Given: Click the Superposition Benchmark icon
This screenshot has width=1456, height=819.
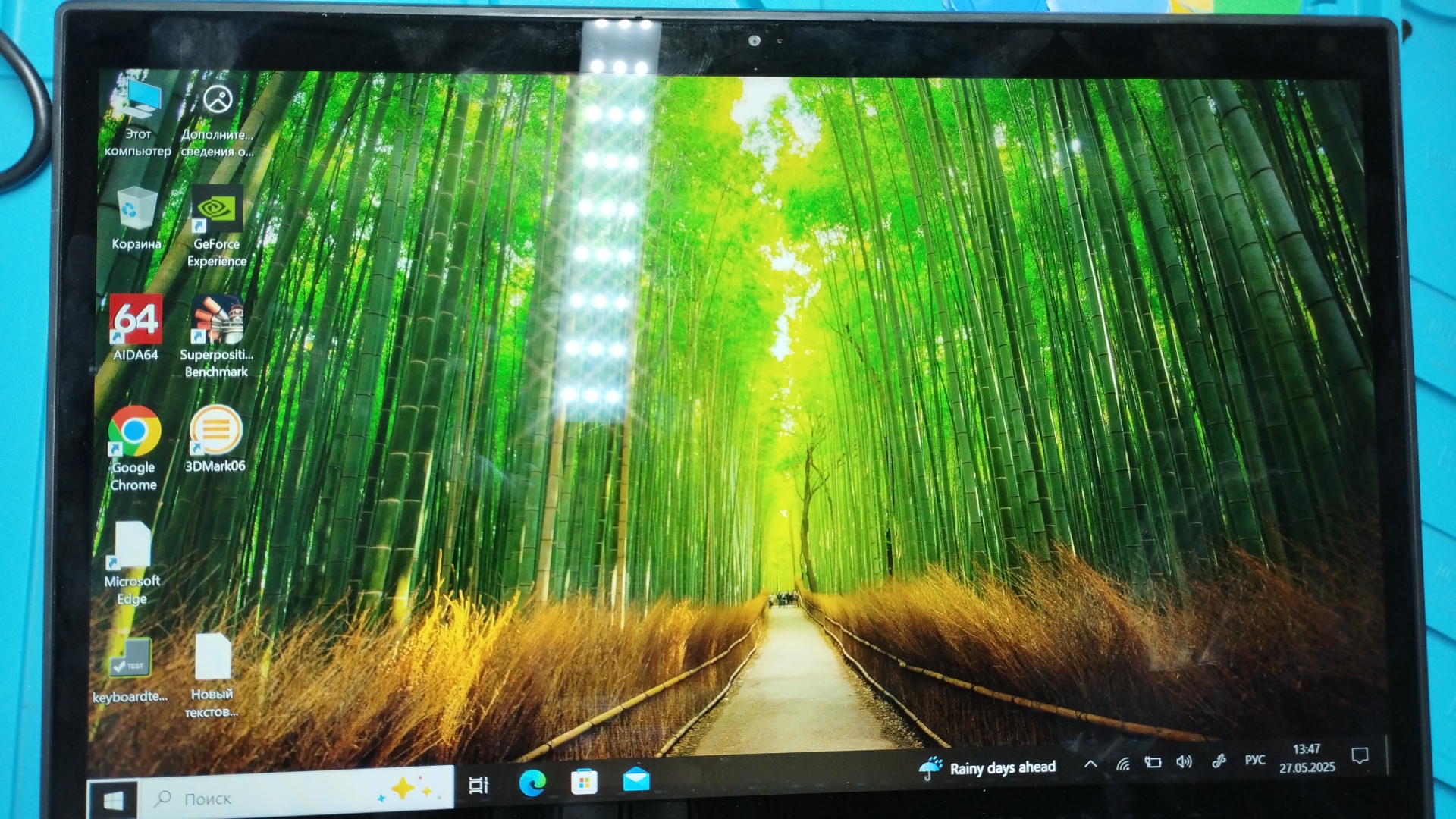Looking at the screenshot, I should [x=218, y=320].
